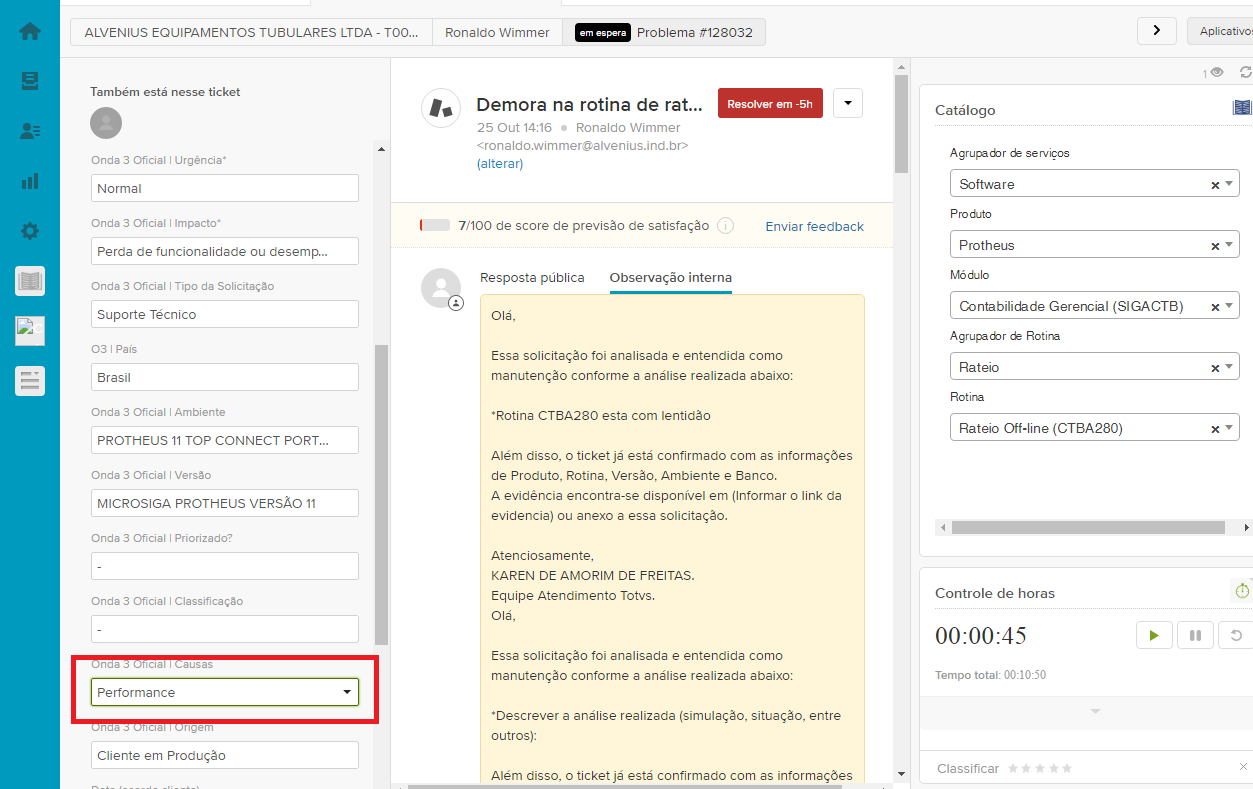Click inside the internal note text area
This screenshot has height=789, width=1253.
pos(672,538)
